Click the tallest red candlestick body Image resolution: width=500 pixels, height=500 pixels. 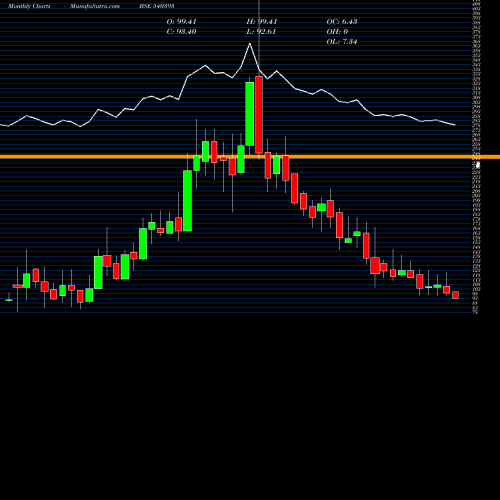259,115
